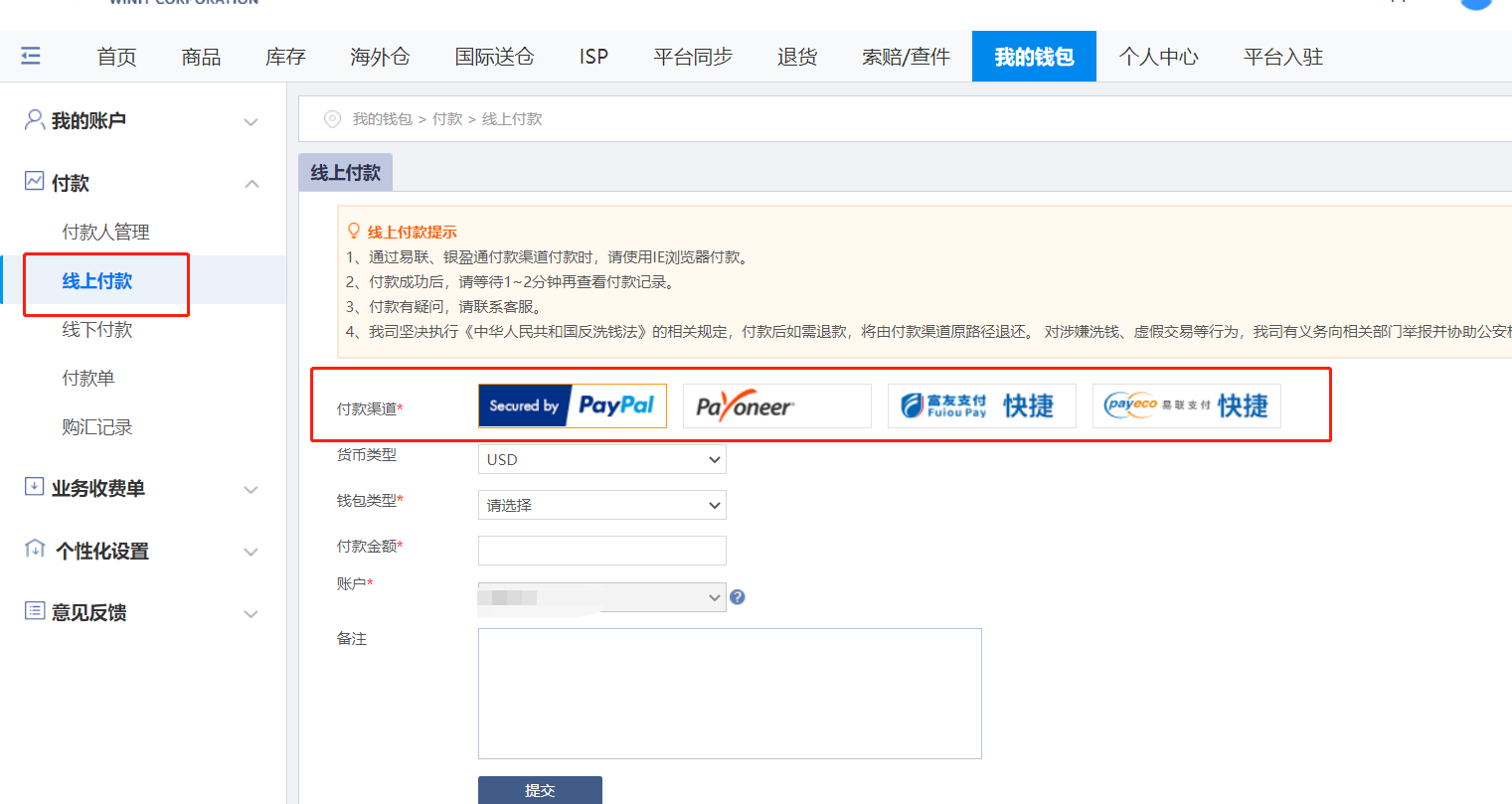Collapse the sidebar with the hamburger icon
The image size is (1512, 804).
(31, 56)
